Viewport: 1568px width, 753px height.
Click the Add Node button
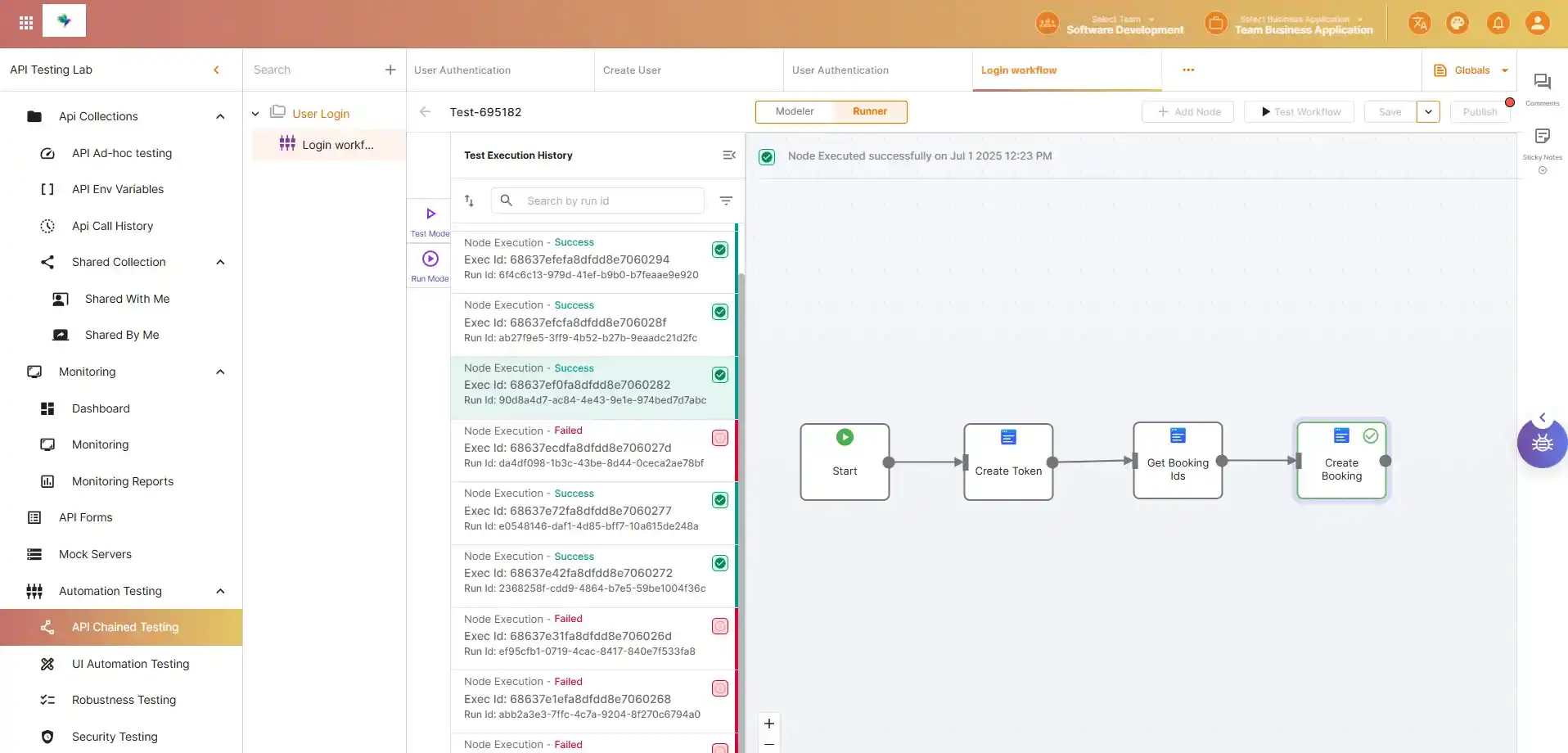[x=1187, y=112]
